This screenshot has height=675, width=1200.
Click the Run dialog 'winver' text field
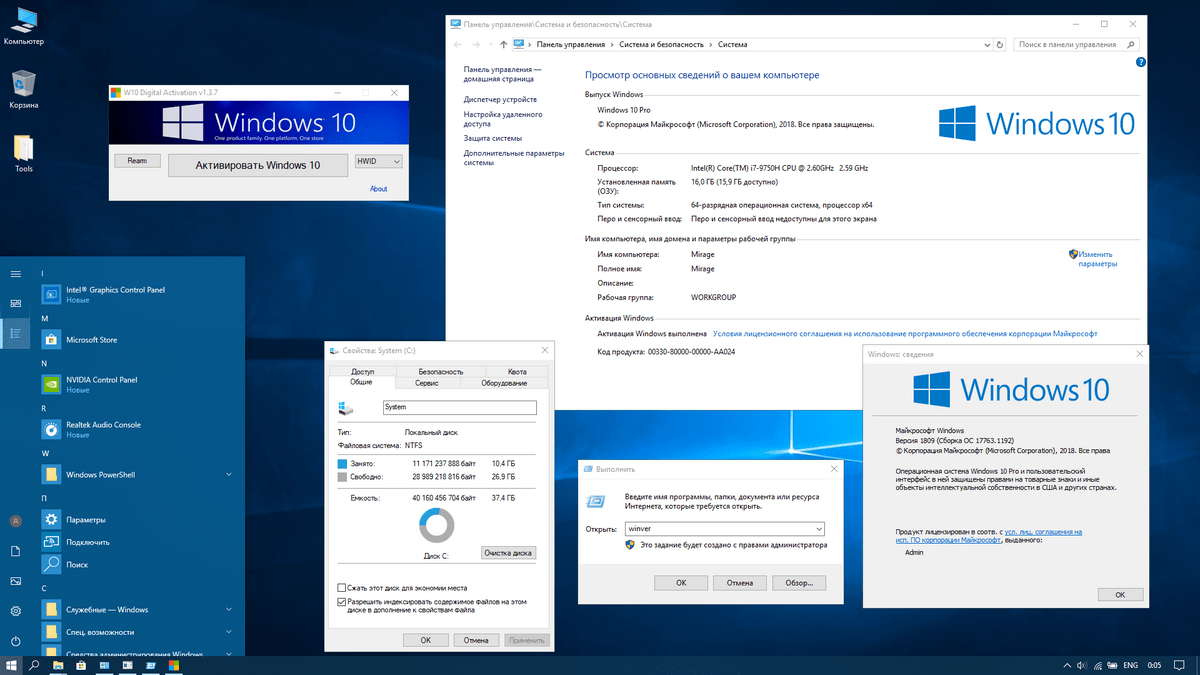pos(718,528)
